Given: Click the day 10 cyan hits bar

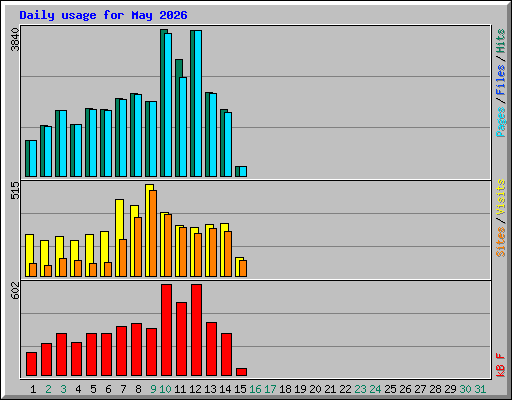Looking at the screenshot, I should [168, 105].
